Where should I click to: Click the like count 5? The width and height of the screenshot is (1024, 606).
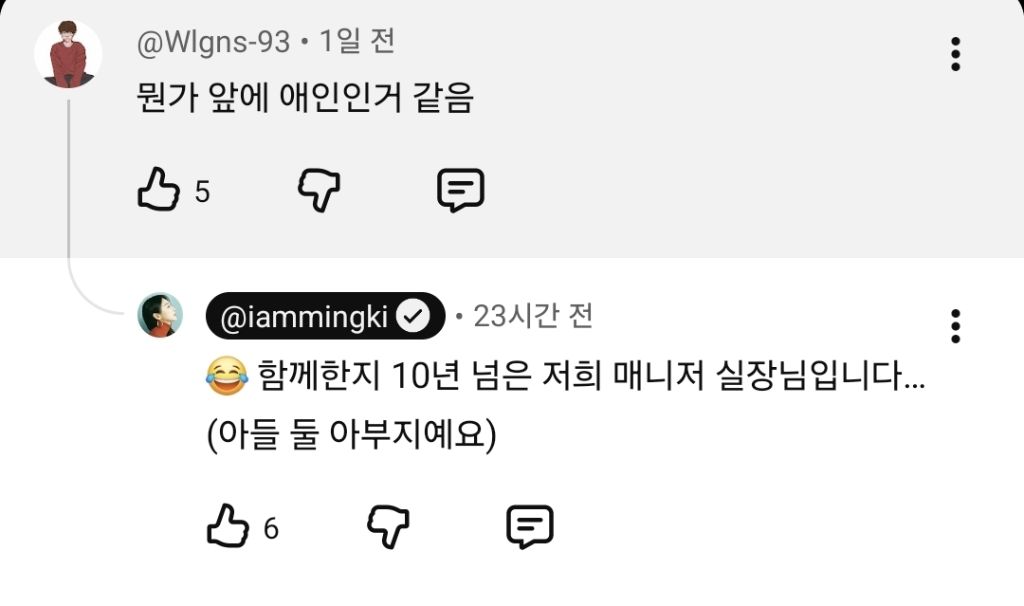[202, 192]
